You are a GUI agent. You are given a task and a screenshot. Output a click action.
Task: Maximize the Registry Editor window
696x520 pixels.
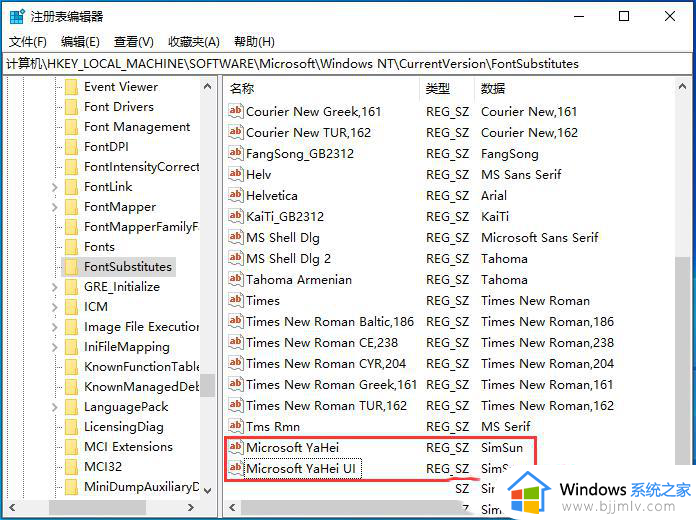click(624, 16)
